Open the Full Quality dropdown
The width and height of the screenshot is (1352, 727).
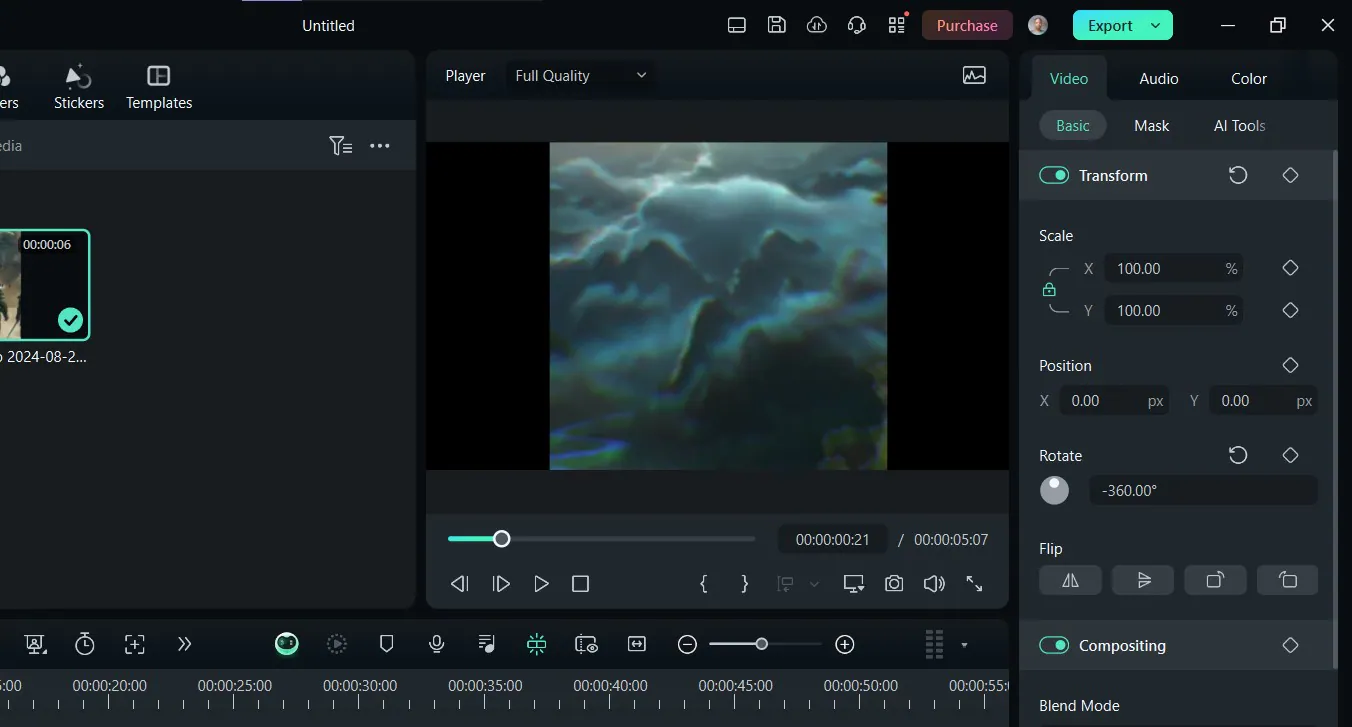point(581,75)
